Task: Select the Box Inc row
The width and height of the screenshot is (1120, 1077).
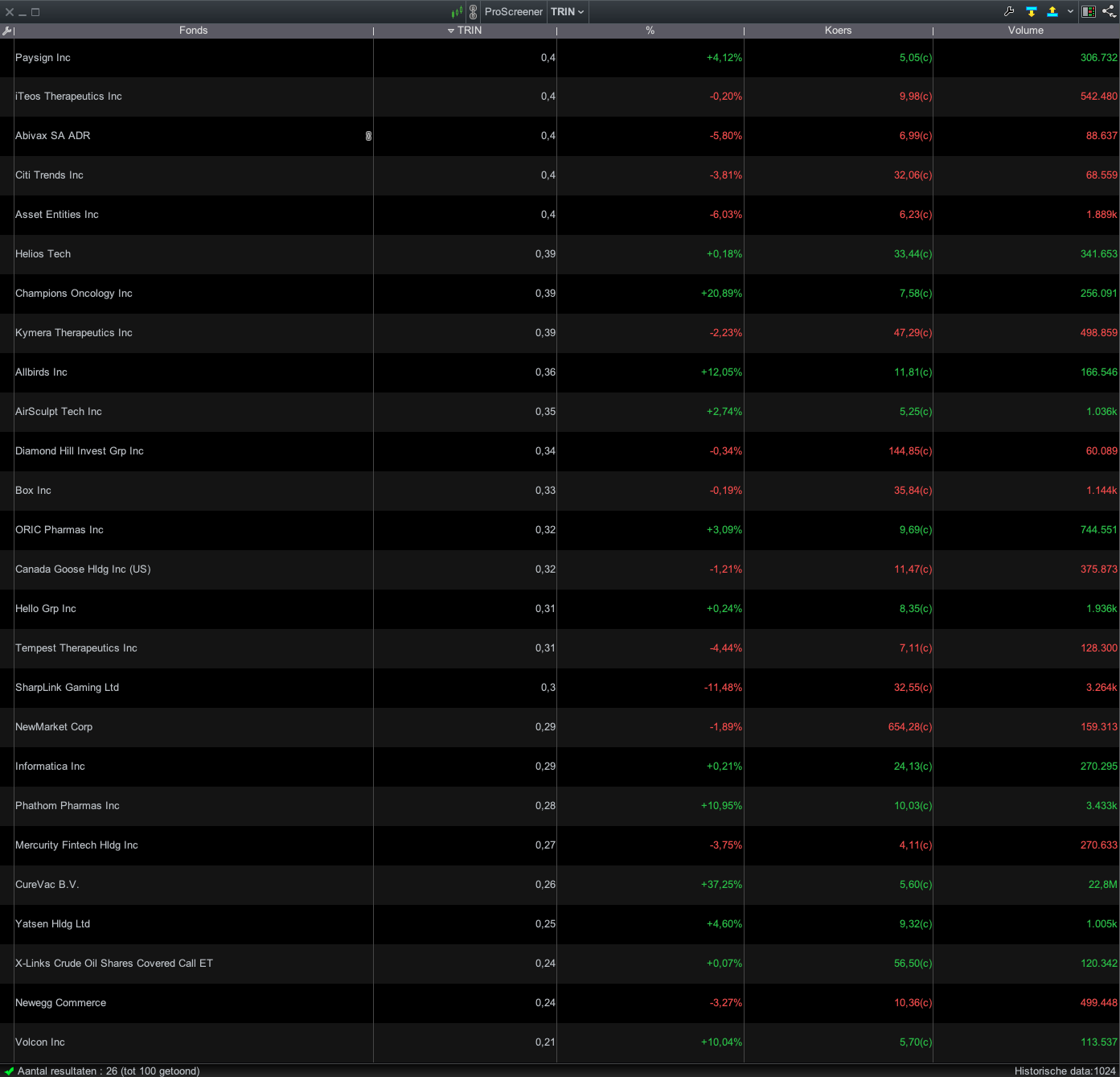Action: pyautogui.click(x=560, y=491)
